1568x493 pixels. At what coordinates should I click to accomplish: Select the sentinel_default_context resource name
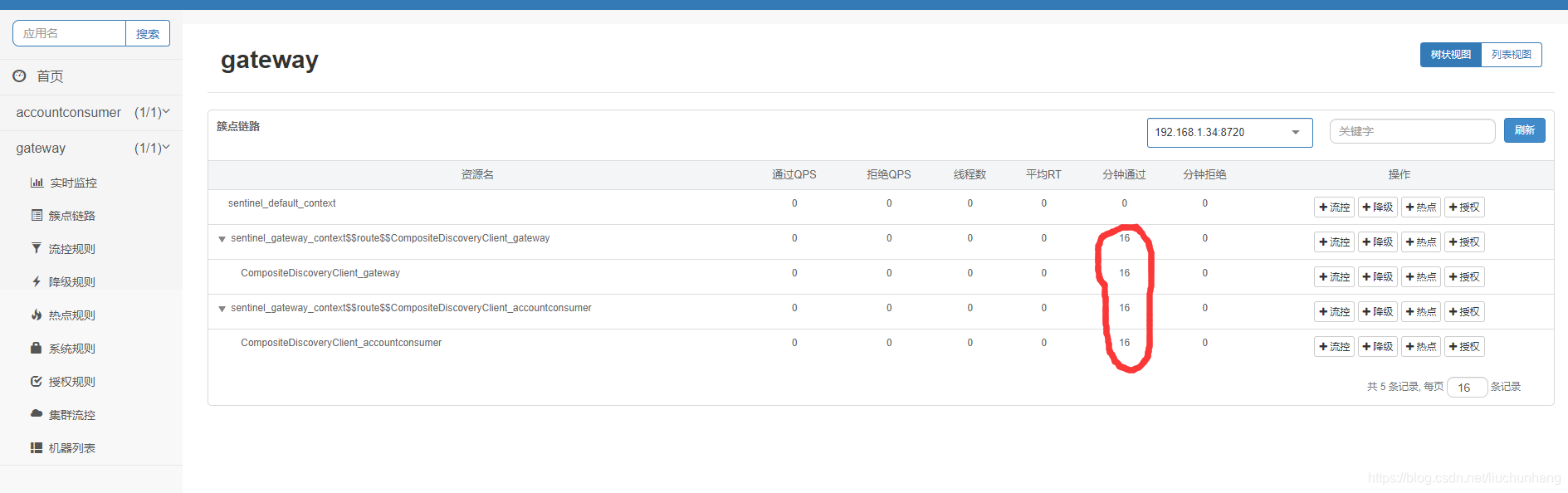pos(282,203)
